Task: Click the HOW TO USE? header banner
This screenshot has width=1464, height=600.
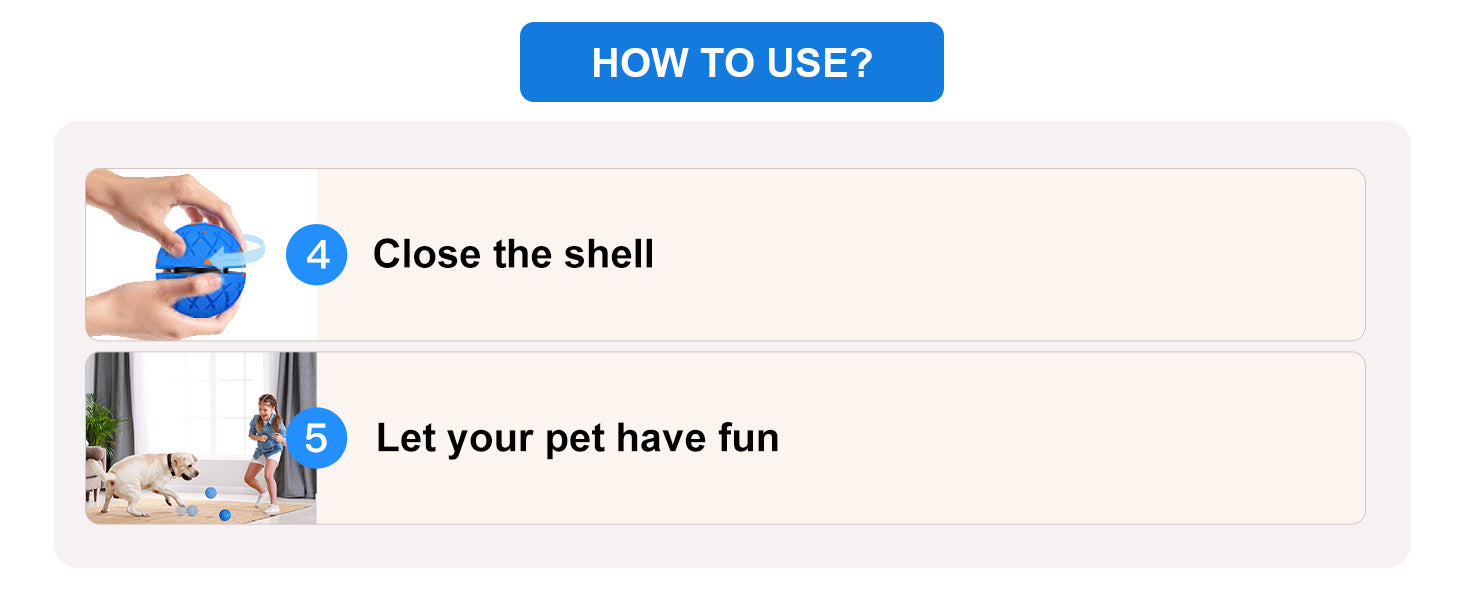Action: [731, 62]
